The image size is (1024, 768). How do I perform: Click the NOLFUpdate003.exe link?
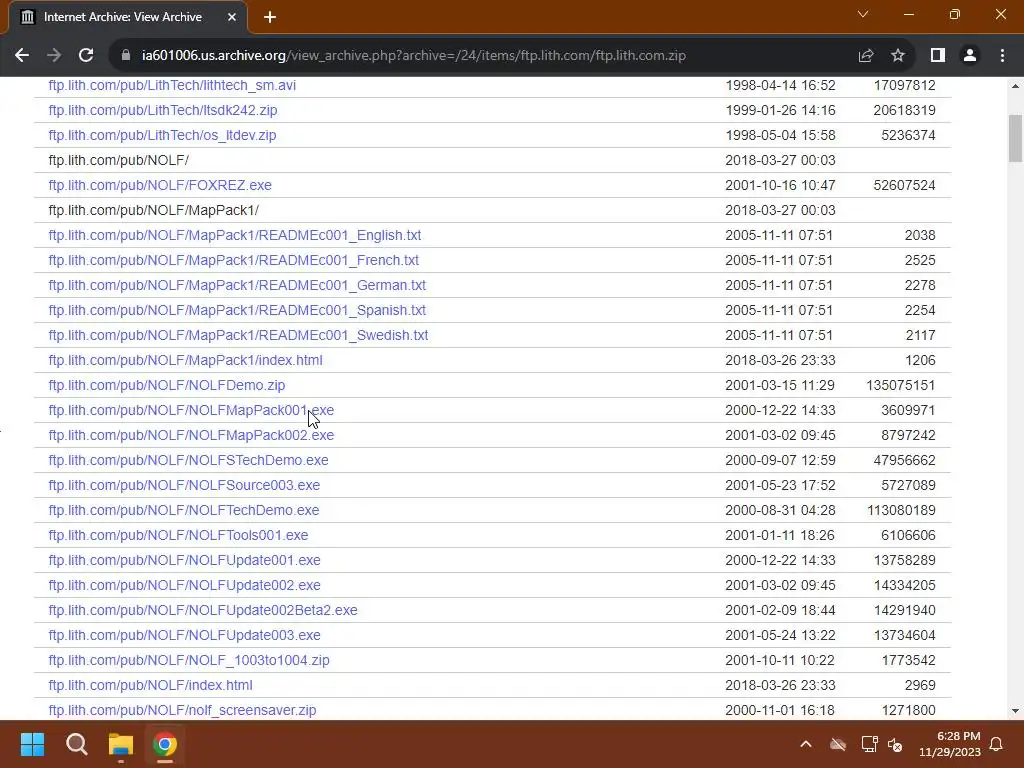pyautogui.click(x=185, y=635)
